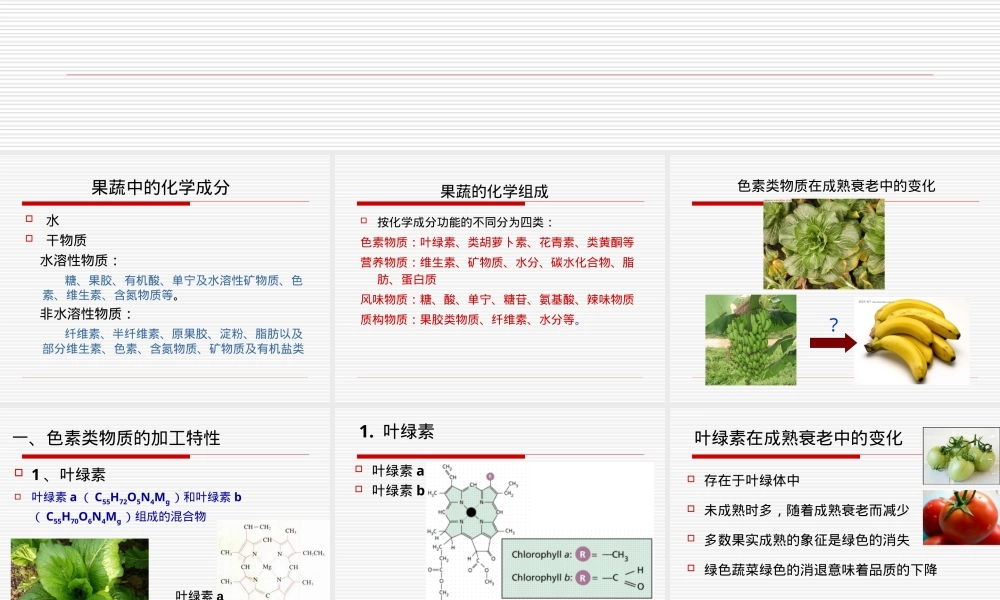
Task: Click the bullet 叶绿素 a beside the ring diagram
Action: click(398, 471)
